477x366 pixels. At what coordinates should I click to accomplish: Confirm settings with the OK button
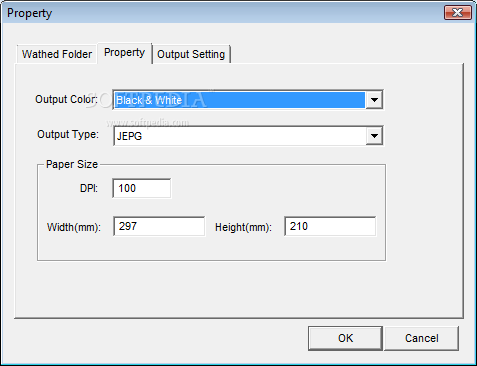pos(345,338)
